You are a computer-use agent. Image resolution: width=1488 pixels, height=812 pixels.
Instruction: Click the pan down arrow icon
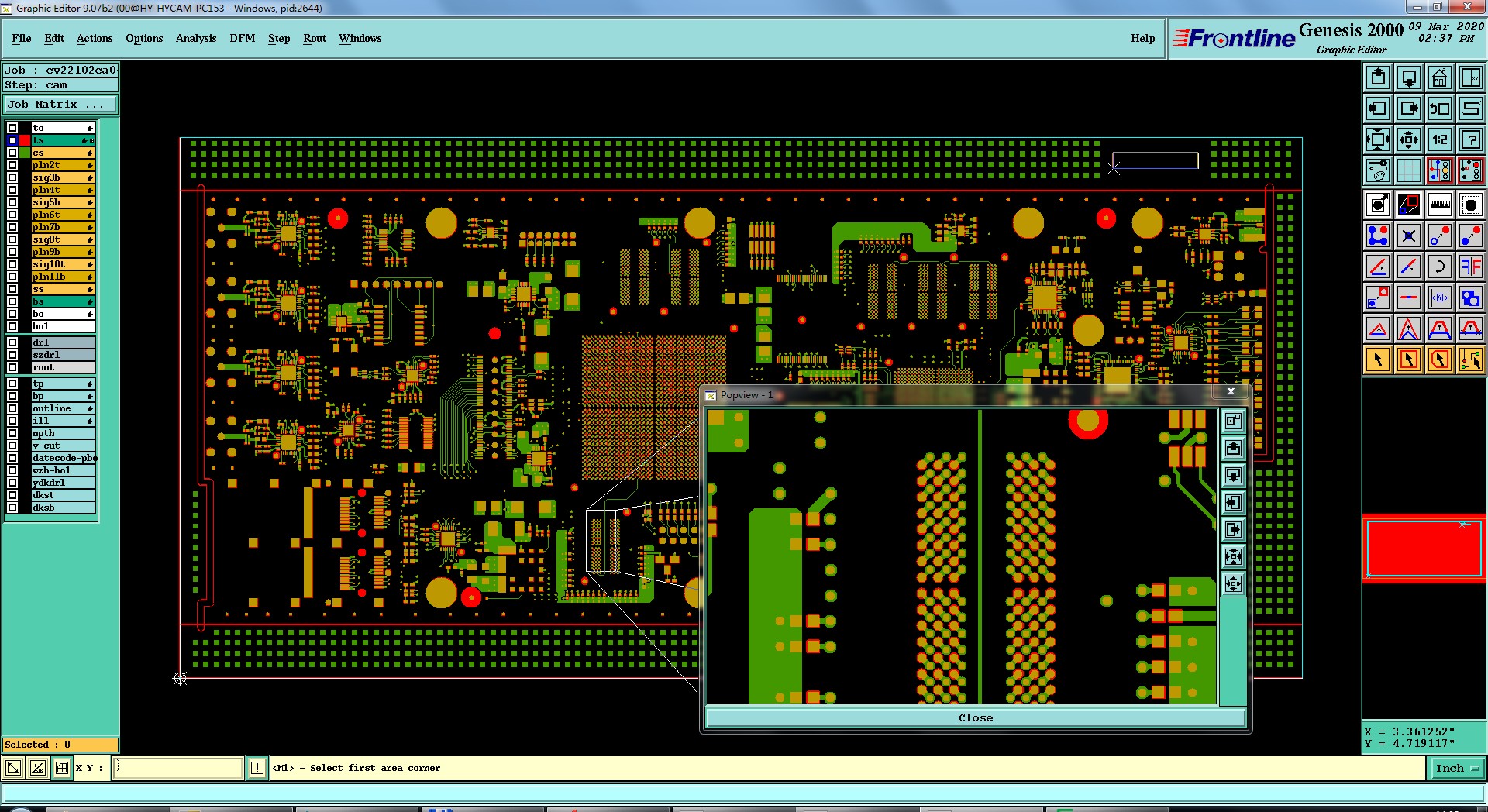[1409, 77]
